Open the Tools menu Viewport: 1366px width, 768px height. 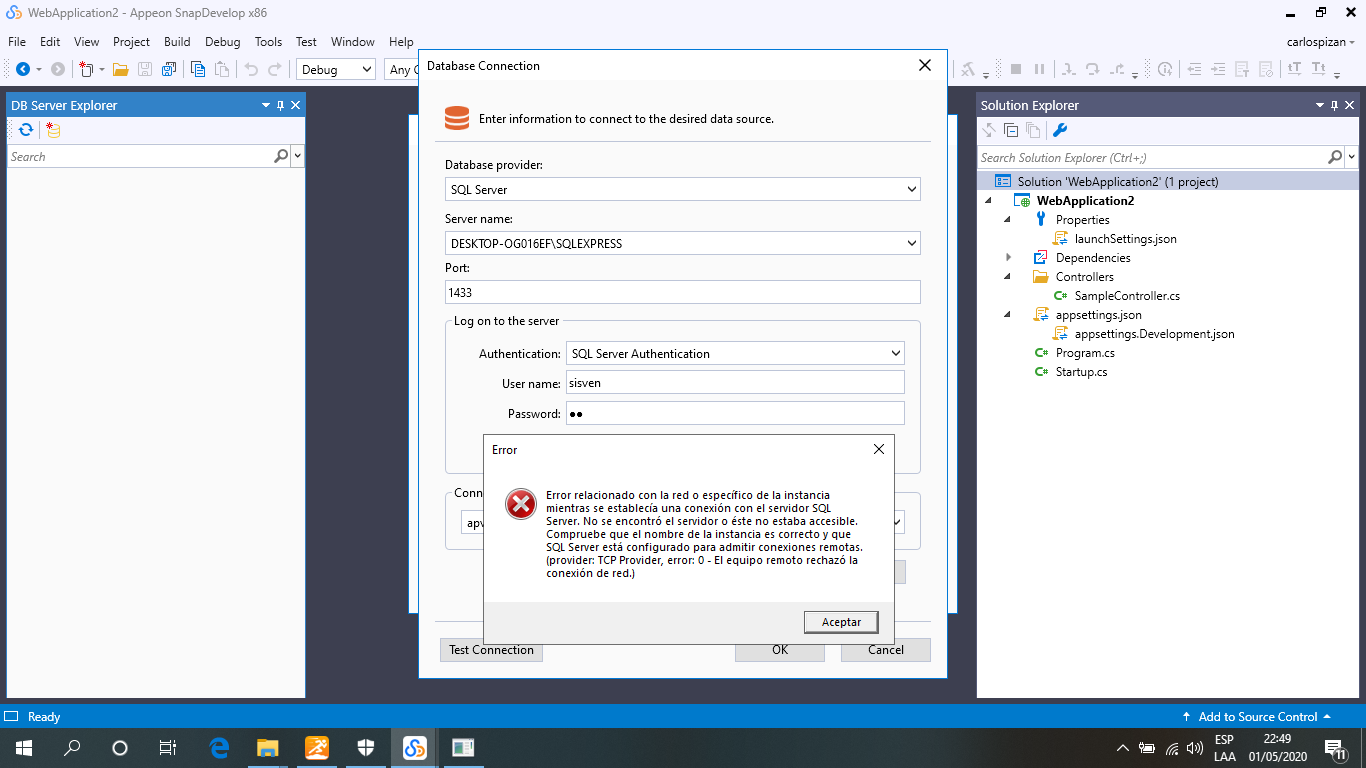click(x=268, y=42)
